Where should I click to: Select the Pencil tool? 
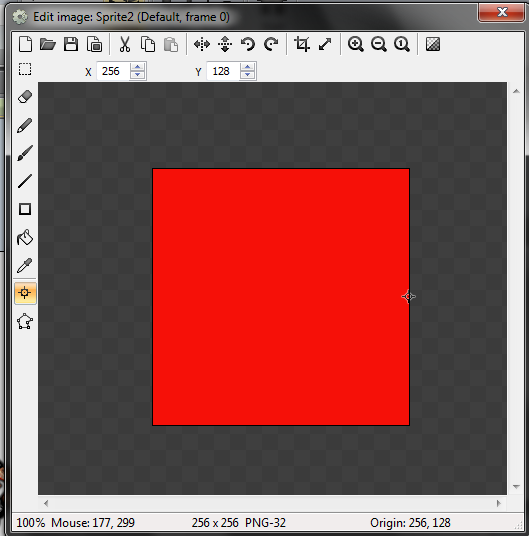point(25,125)
